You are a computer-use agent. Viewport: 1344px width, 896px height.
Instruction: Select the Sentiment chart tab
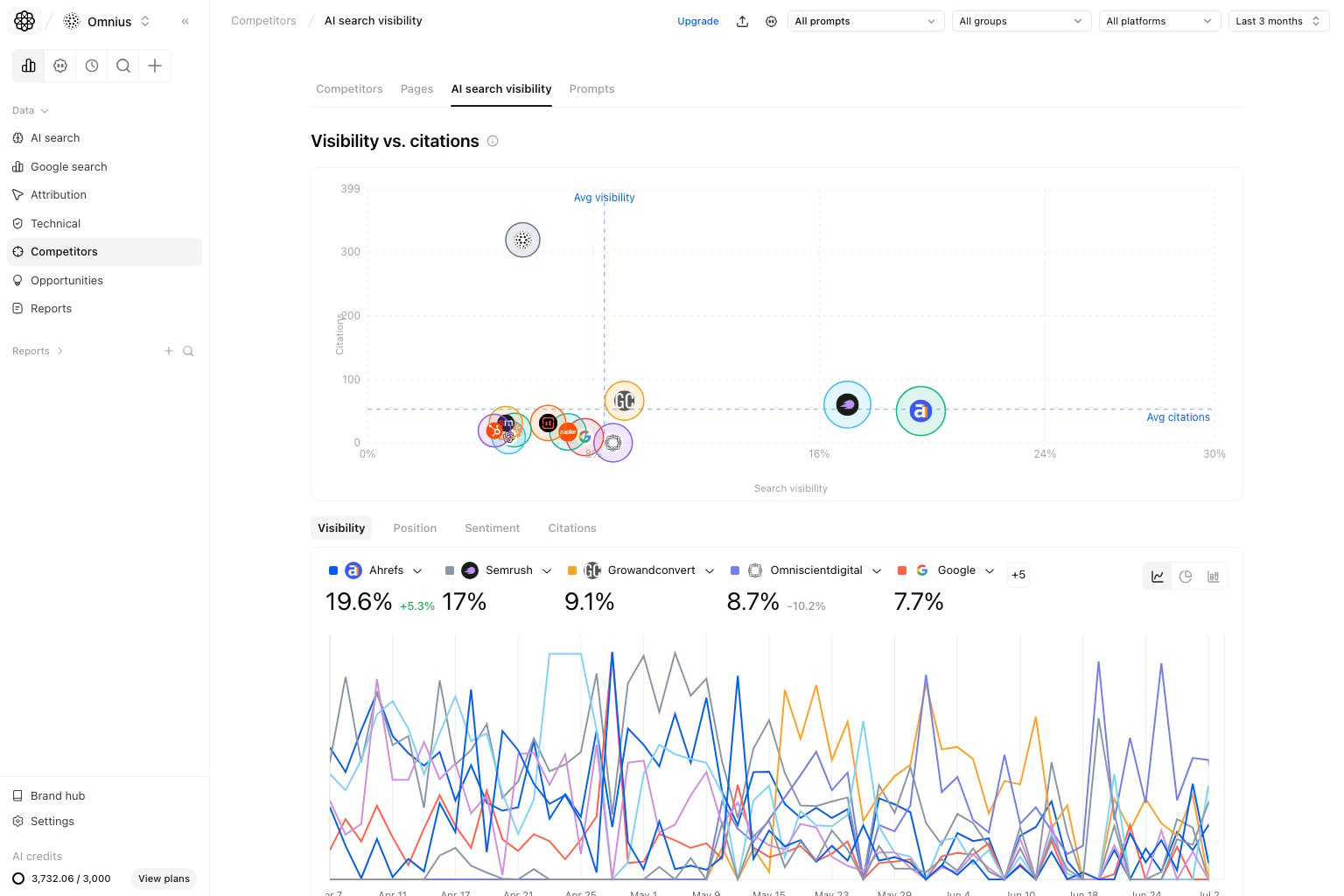pos(492,528)
